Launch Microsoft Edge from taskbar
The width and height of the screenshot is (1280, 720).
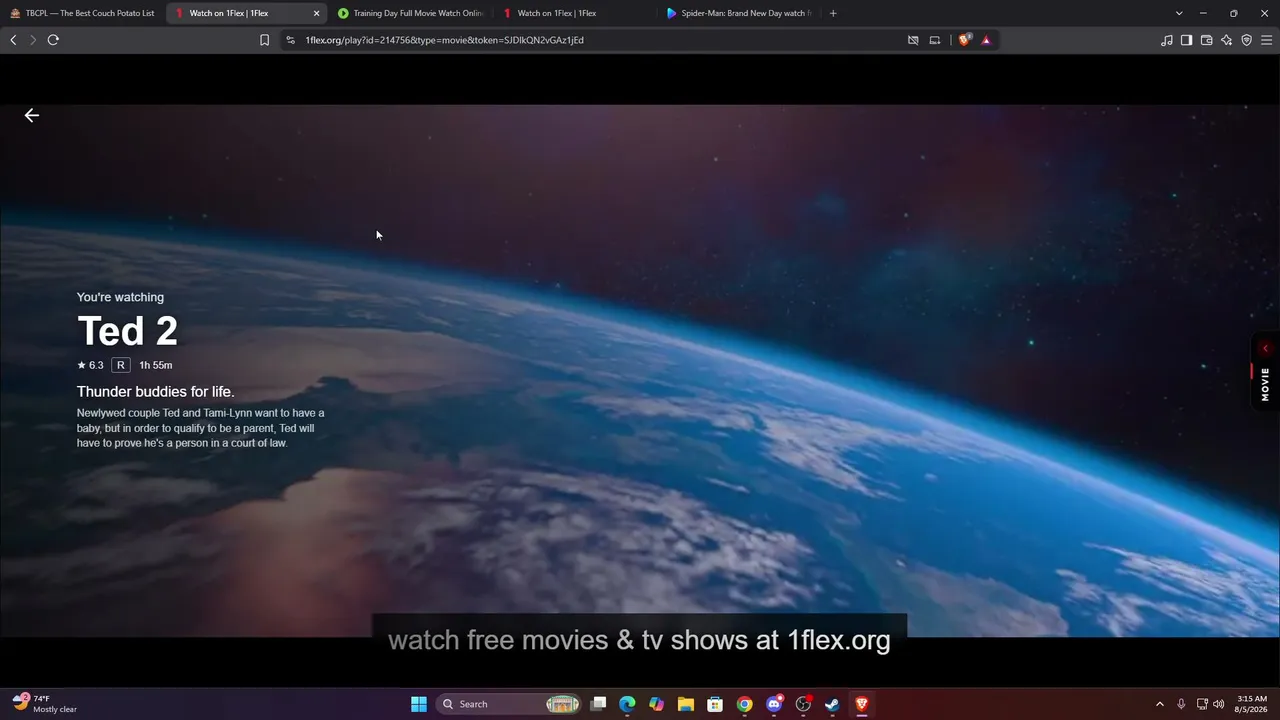627,704
